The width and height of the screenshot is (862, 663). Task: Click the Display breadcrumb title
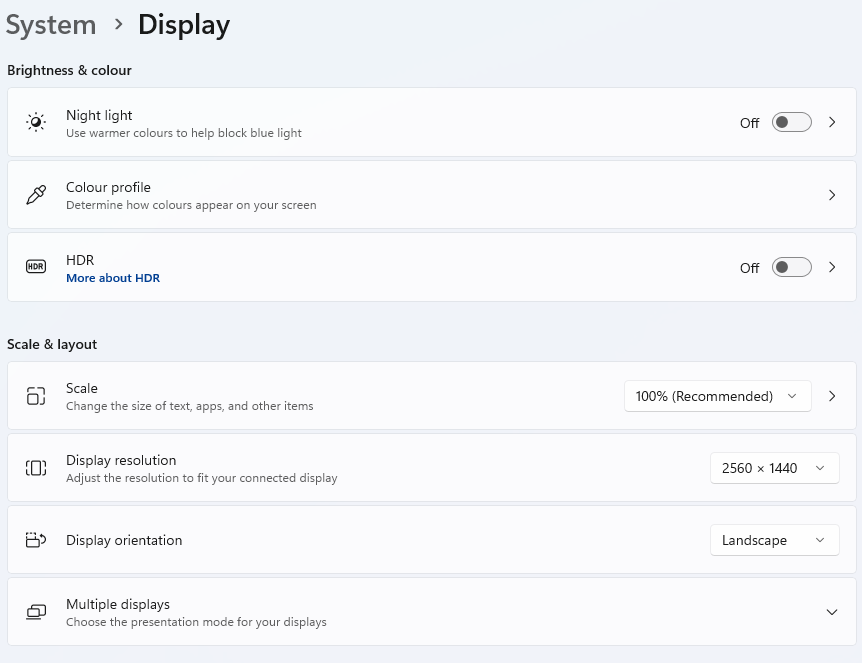[x=184, y=25]
